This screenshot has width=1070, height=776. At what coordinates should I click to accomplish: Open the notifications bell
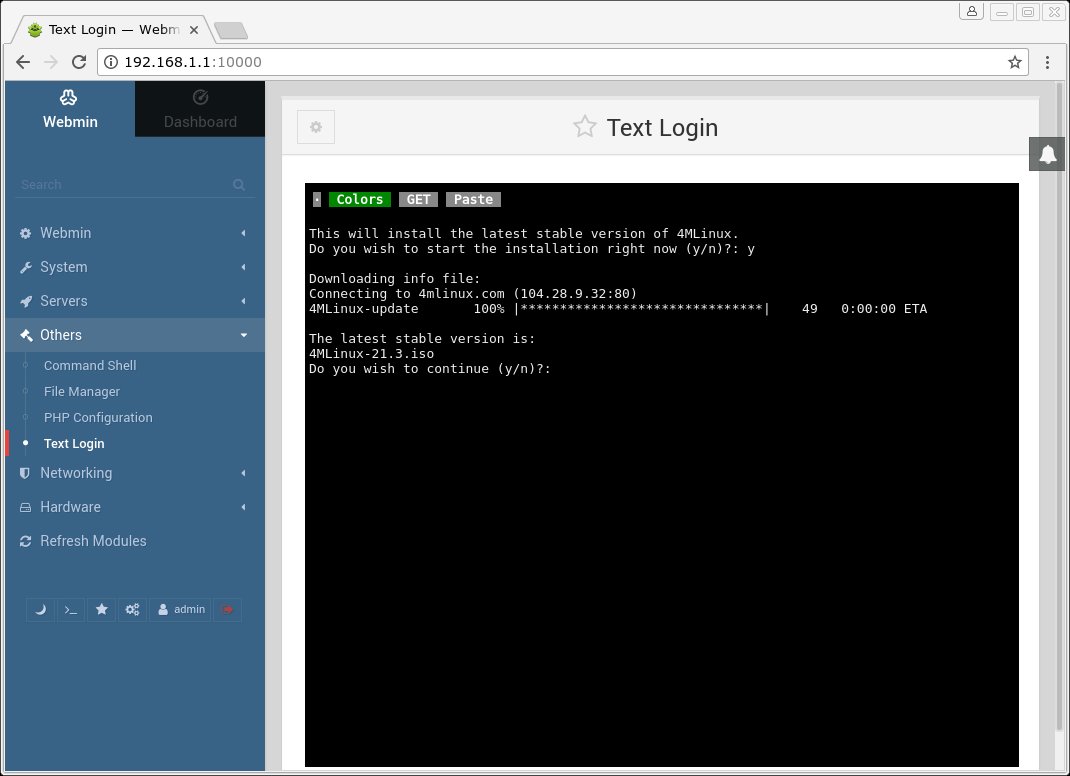click(1047, 154)
